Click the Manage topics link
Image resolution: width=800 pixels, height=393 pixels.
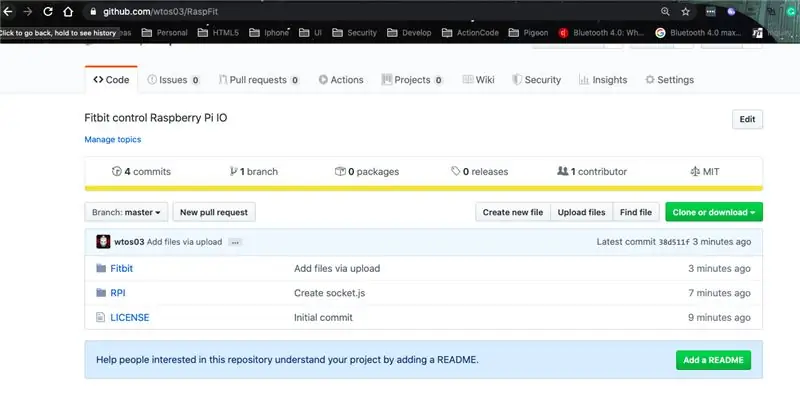tap(113, 139)
